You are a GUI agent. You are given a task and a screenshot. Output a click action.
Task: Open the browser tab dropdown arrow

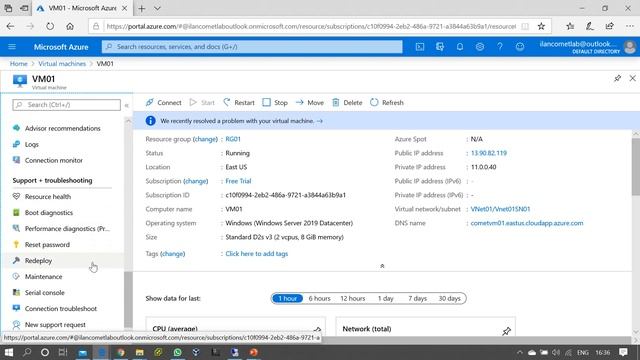157,8
